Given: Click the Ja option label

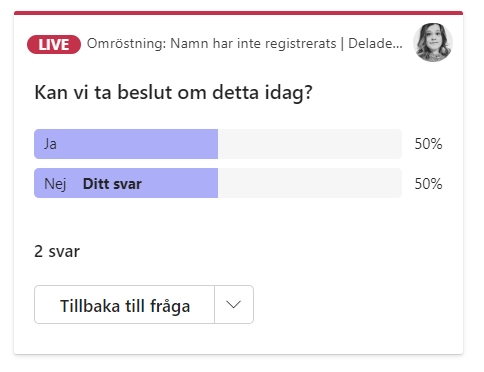Looking at the screenshot, I should click(x=50, y=144).
